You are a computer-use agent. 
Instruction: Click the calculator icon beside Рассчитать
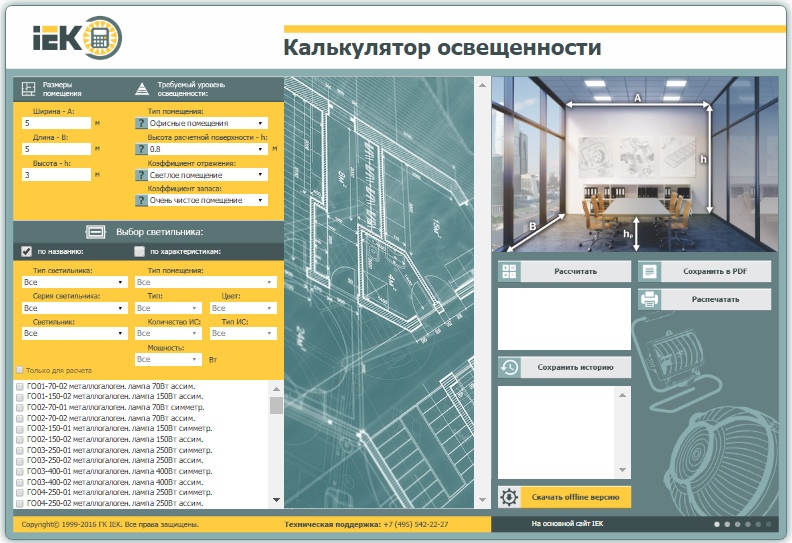coord(509,271)
